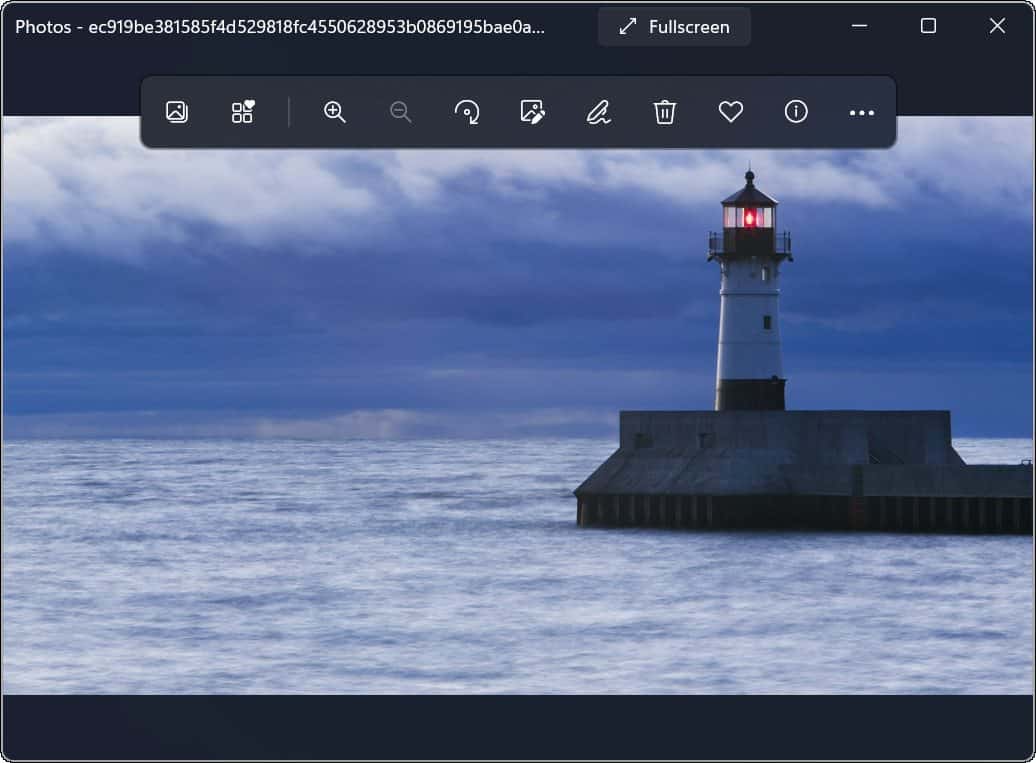1036x763 pixels.
Task: Click the Fullscreen expand-arrow icon
Action: [x=626, y=26]
